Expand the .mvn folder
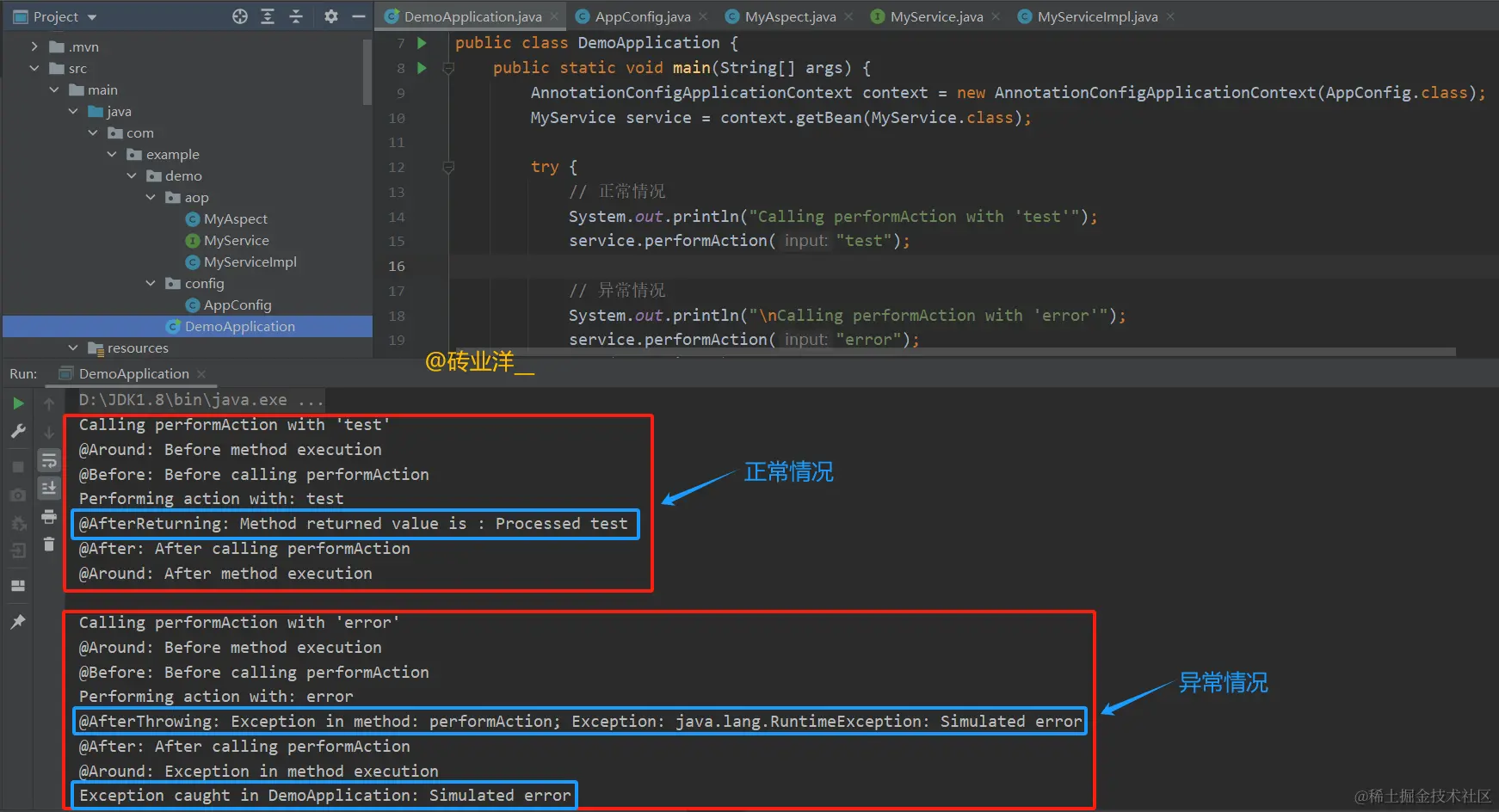The image size is (1499, 812). 34,46
